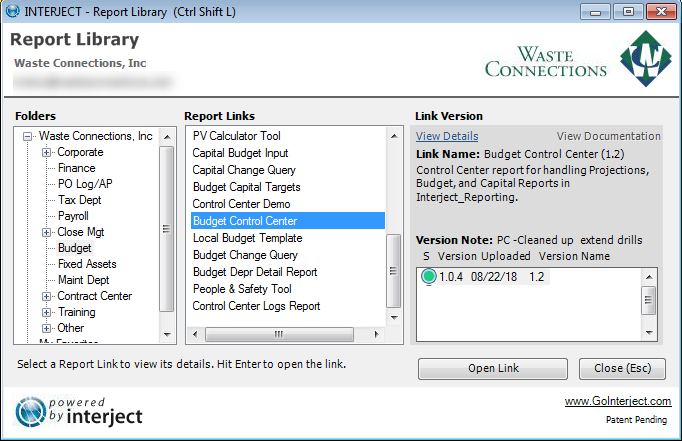Select the Finance folder
The height and width of the screenshot is (441, 682).
[77, 168]
